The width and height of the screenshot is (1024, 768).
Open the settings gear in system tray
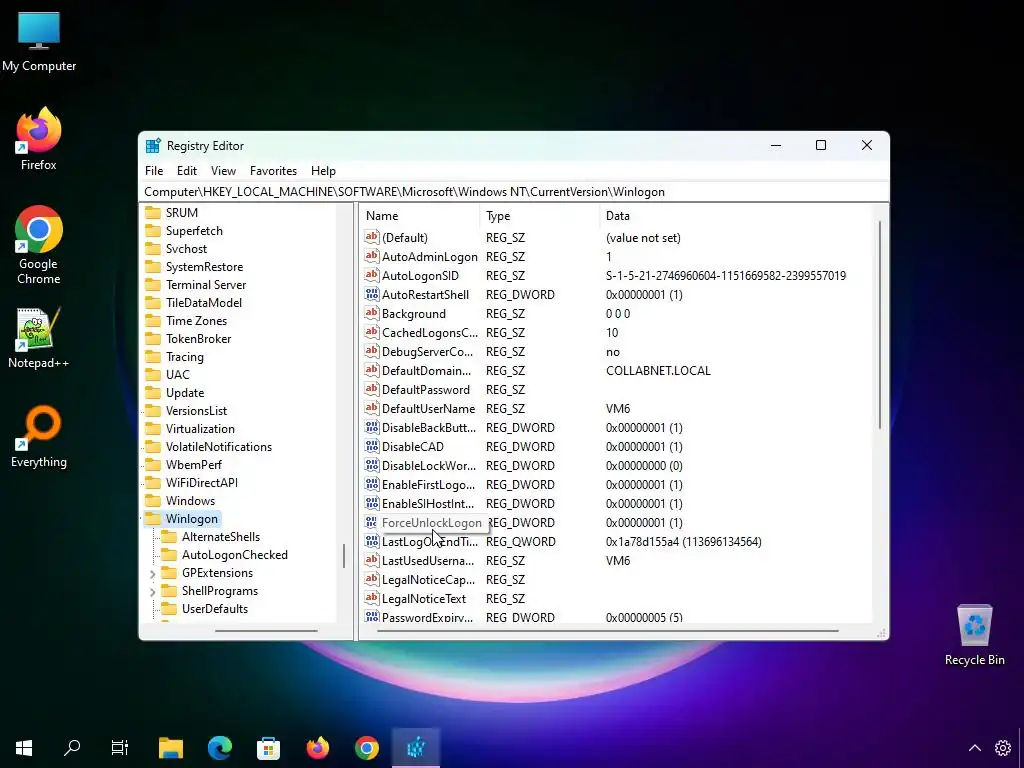pos(1003,748)
